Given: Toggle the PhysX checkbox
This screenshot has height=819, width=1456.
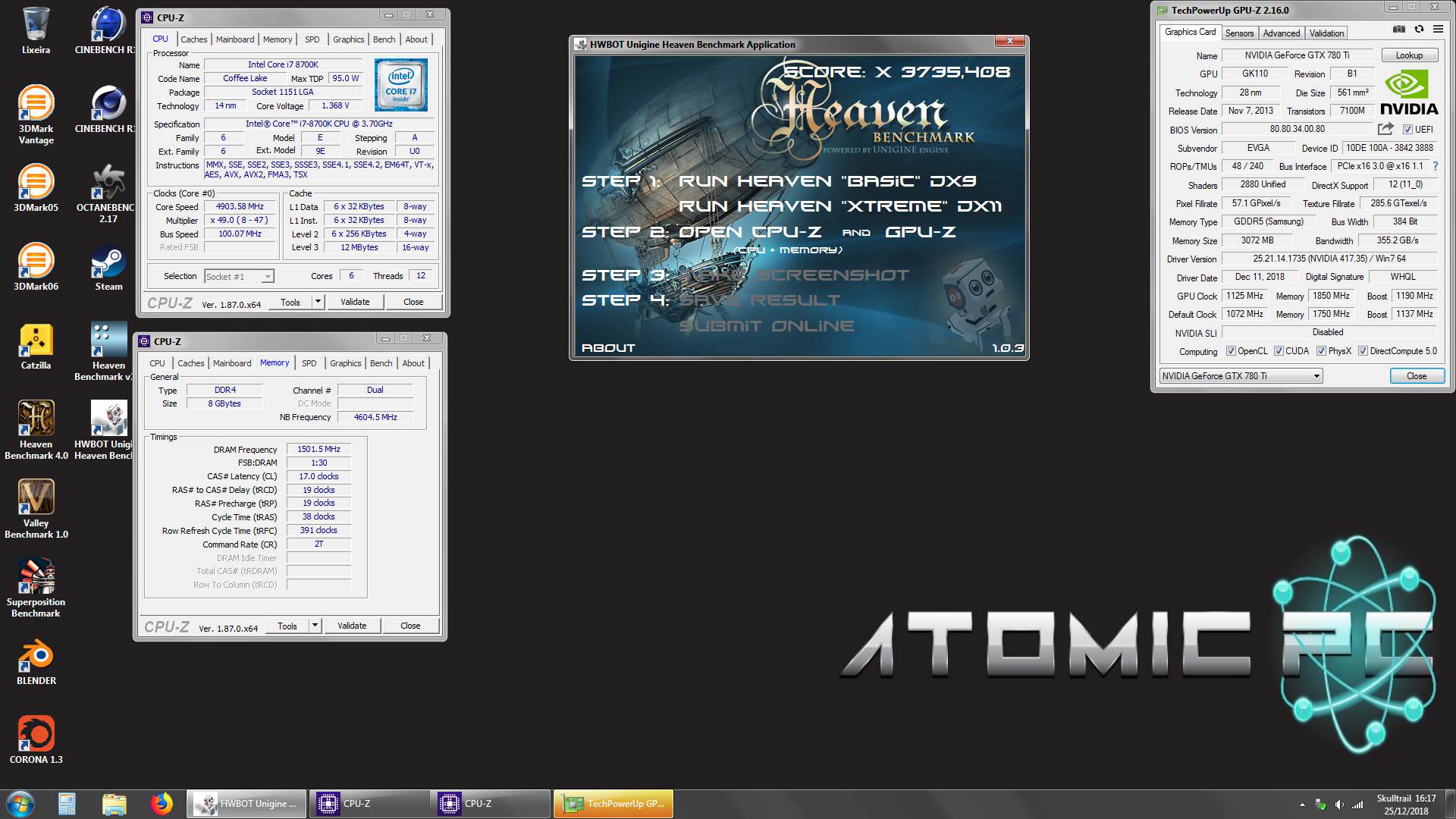Looking at the screenshot, I should 1321,351.
